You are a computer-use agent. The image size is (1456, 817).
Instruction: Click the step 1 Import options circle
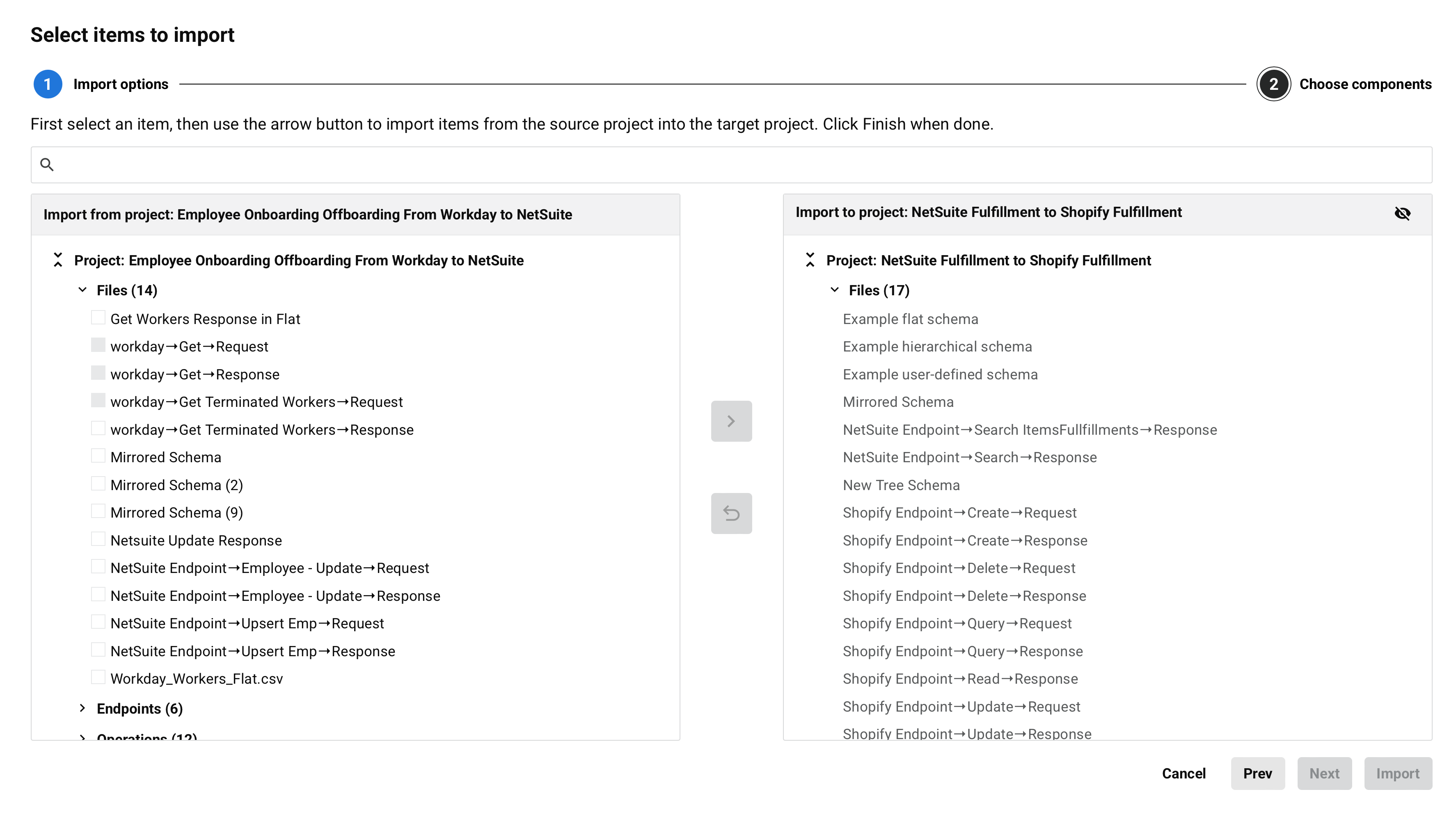tap(48, 84)
